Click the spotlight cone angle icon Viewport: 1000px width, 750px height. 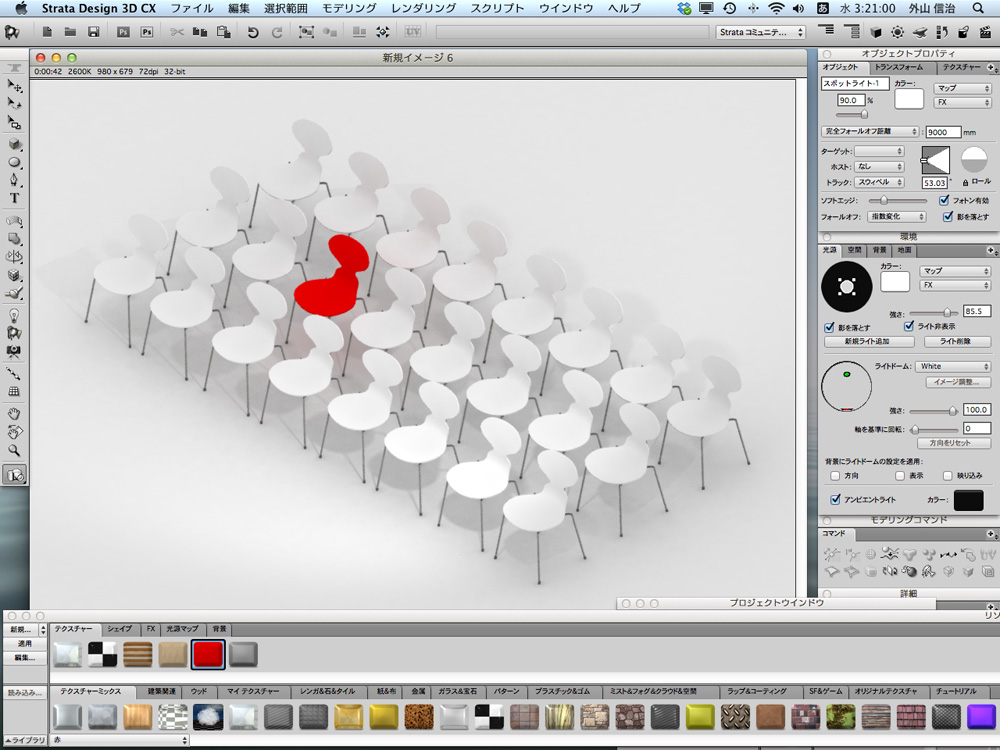[935, 159]
